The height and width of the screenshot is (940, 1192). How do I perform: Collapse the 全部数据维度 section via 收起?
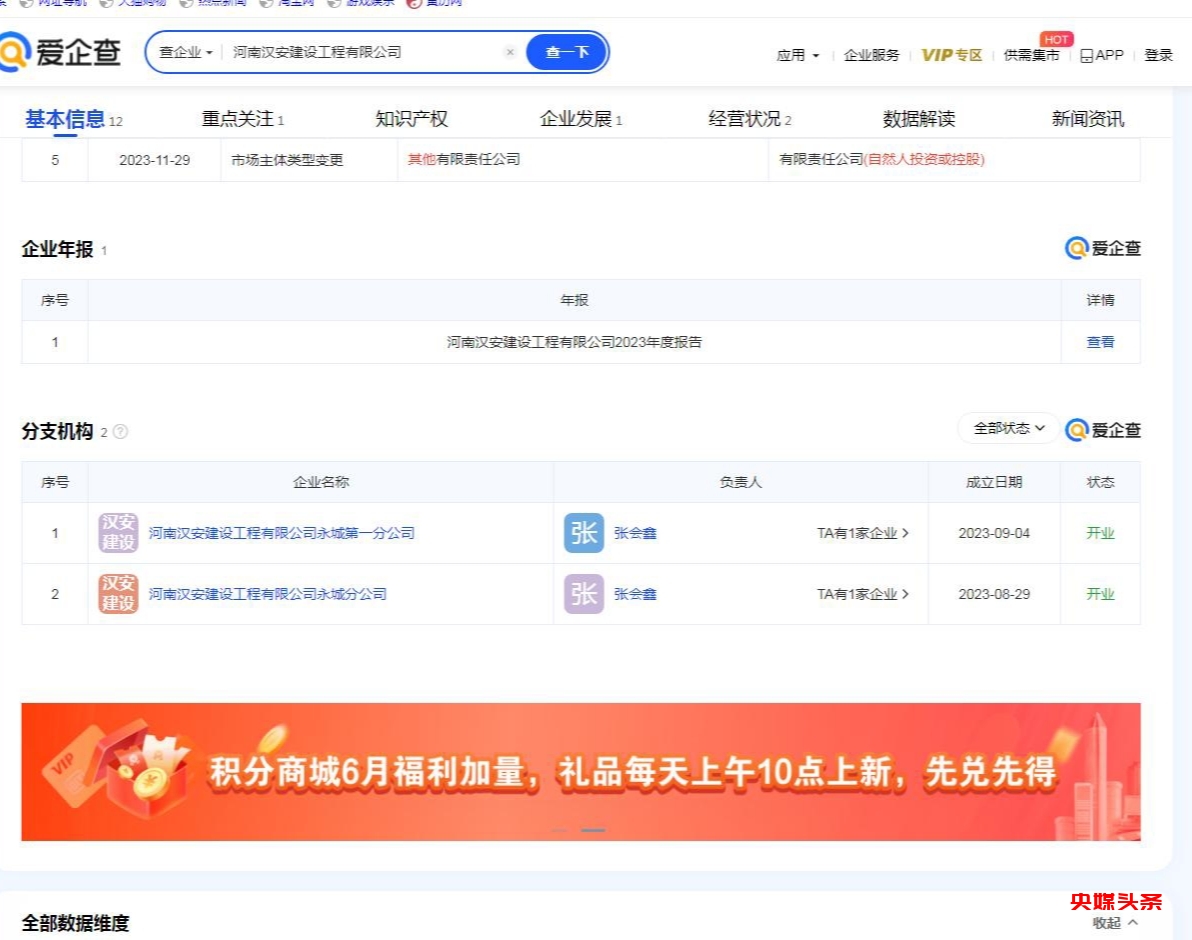pos(1114,923)
